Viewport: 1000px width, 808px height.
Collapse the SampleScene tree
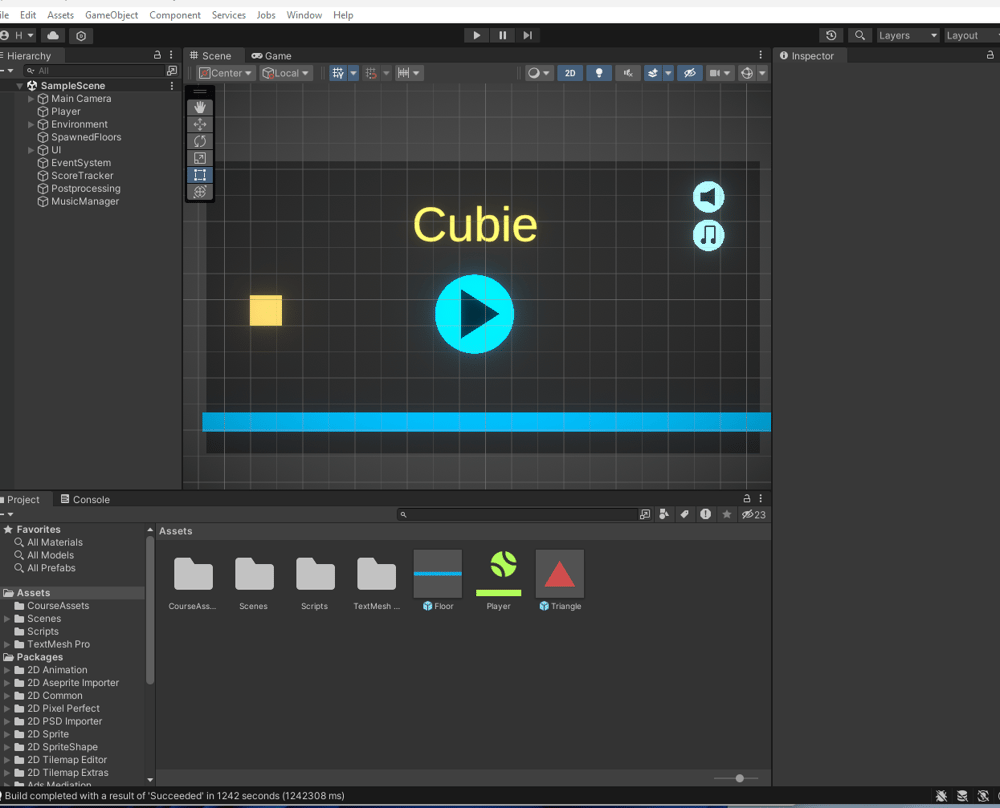[20, 85]
